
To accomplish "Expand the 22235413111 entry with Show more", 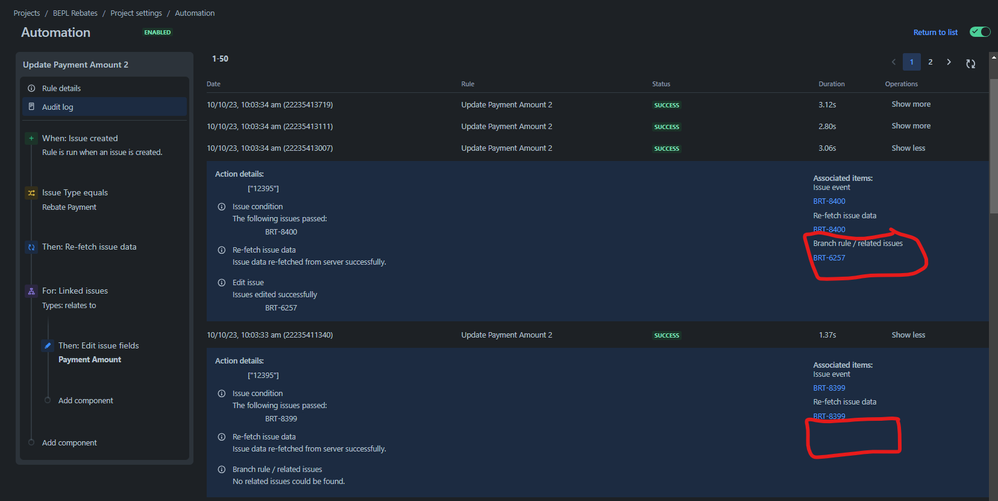I will click(x=911, y=126).
